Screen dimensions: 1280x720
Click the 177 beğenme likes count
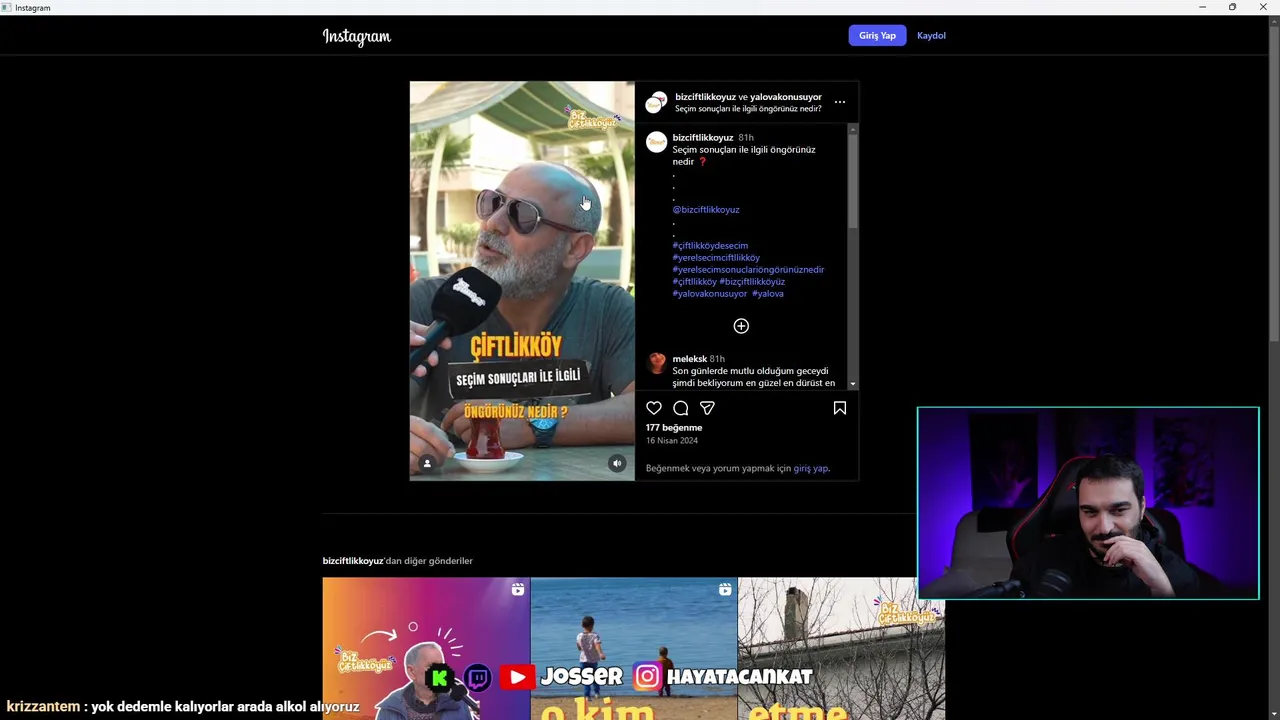(x=674, y=427)
